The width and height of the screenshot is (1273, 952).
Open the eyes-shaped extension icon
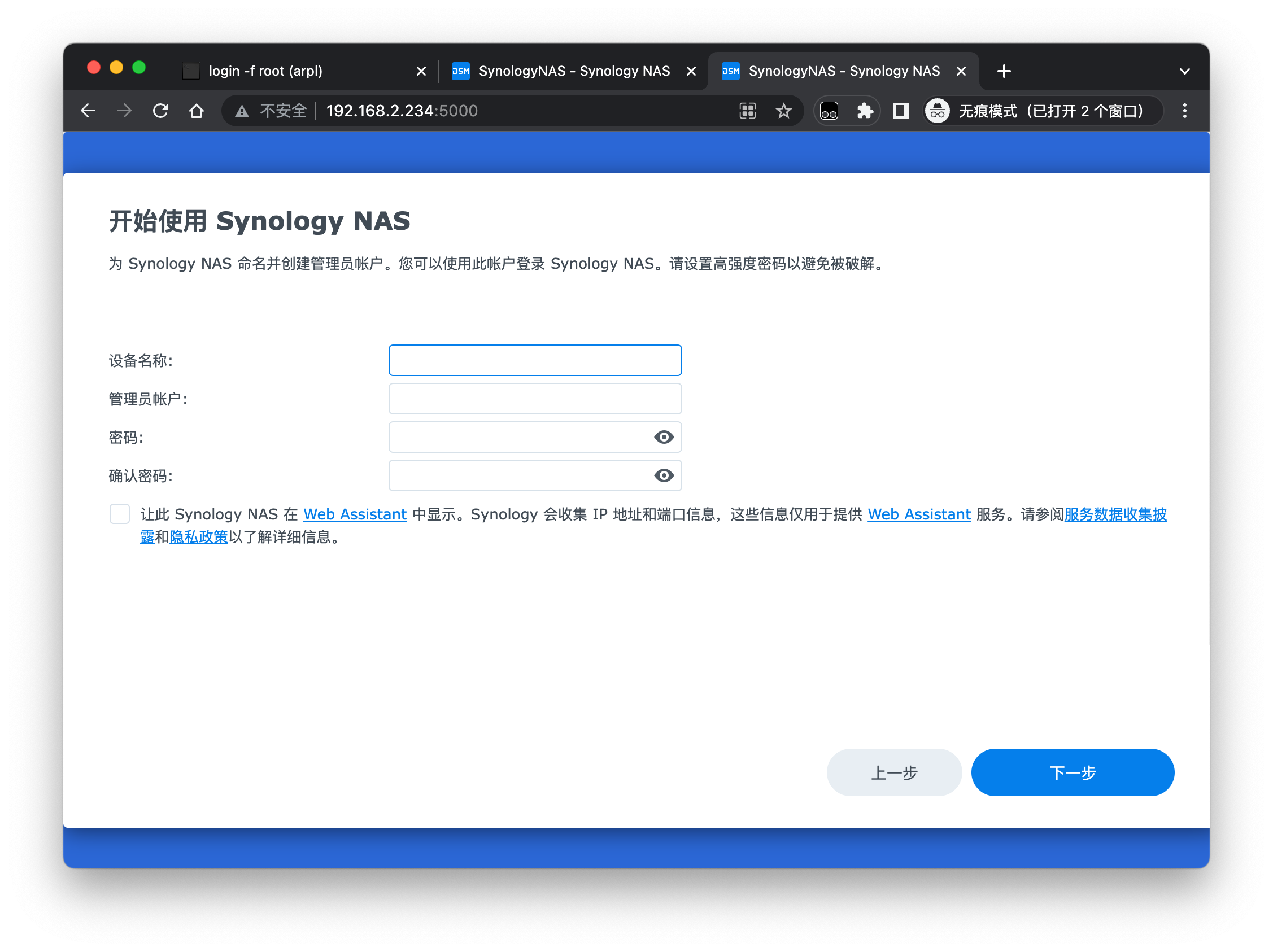pos(829,111)
